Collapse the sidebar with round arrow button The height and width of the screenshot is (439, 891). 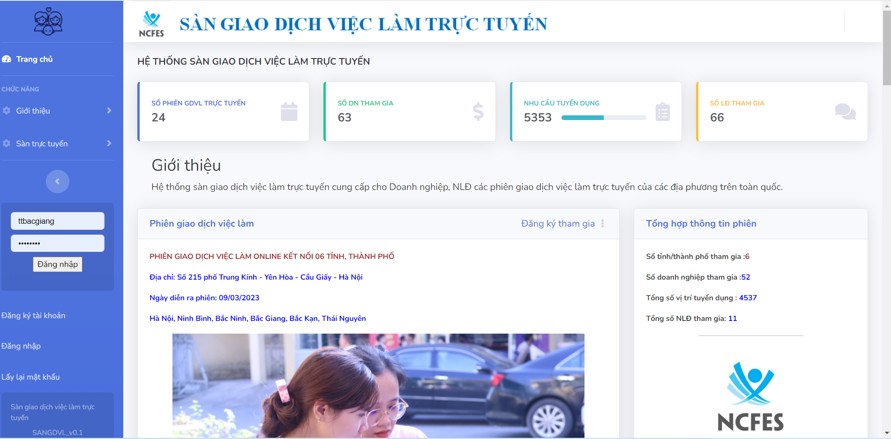click(57, 182)
